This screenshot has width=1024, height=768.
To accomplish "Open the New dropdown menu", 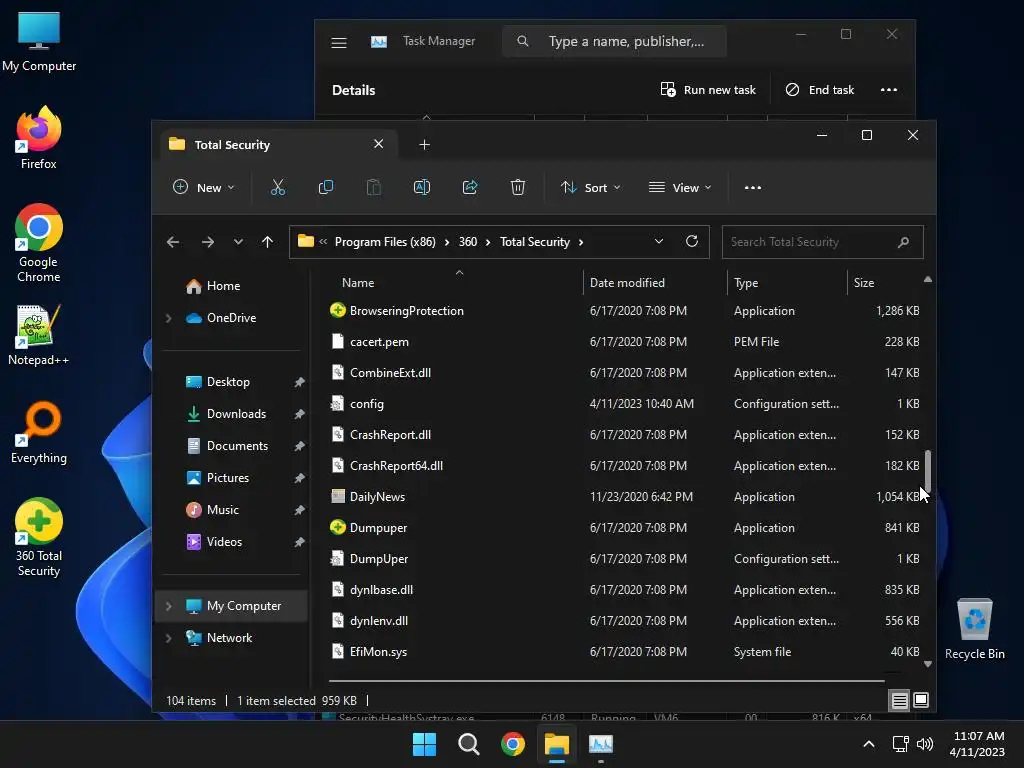I will pos(203,187).
